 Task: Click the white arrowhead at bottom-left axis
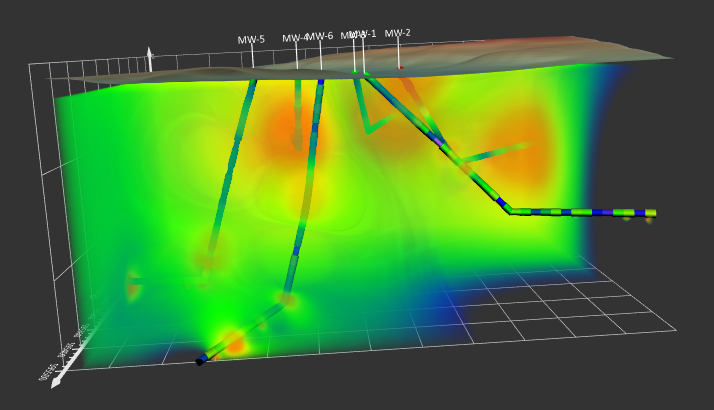pos(56,382)
